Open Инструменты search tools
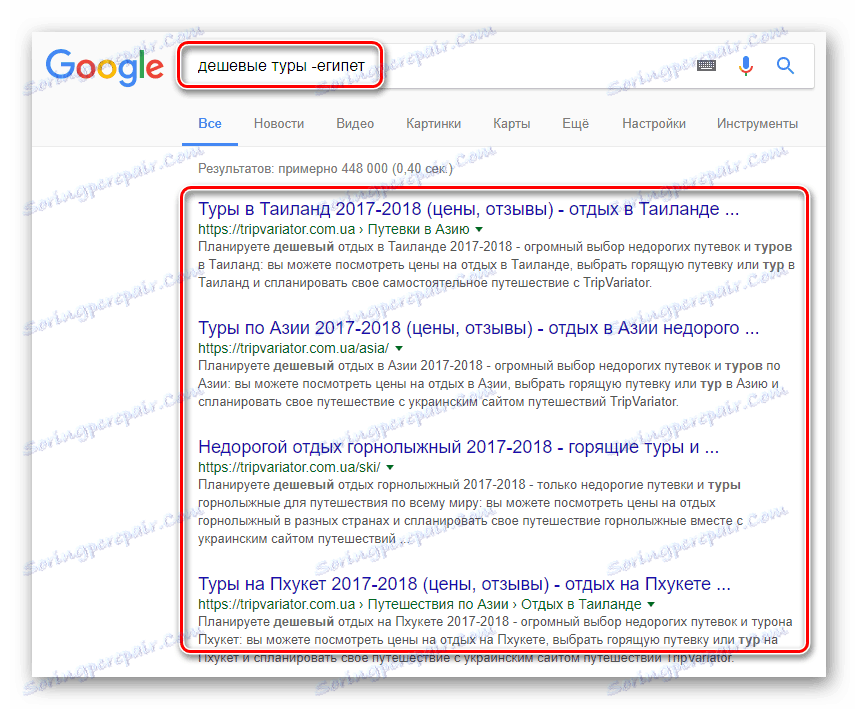This screenshot has height=709, width=858. pos(757,124)
